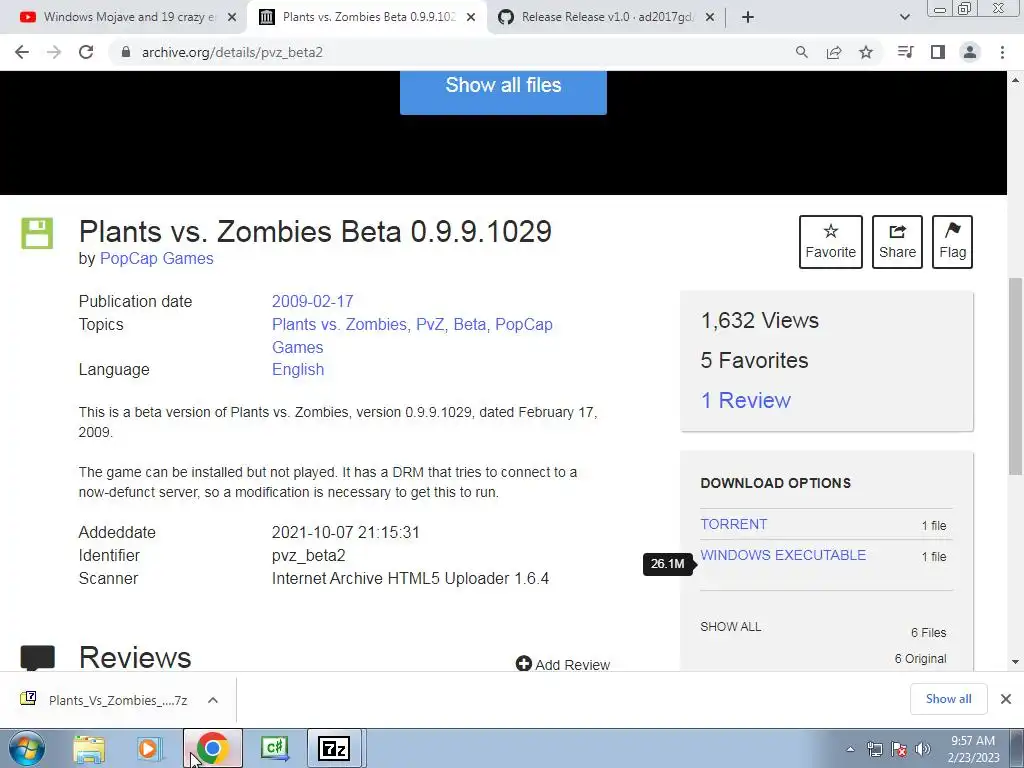The image size is (1024, 768).
Task: Open the Windows Start menu
Action: (x=27, y=748)
